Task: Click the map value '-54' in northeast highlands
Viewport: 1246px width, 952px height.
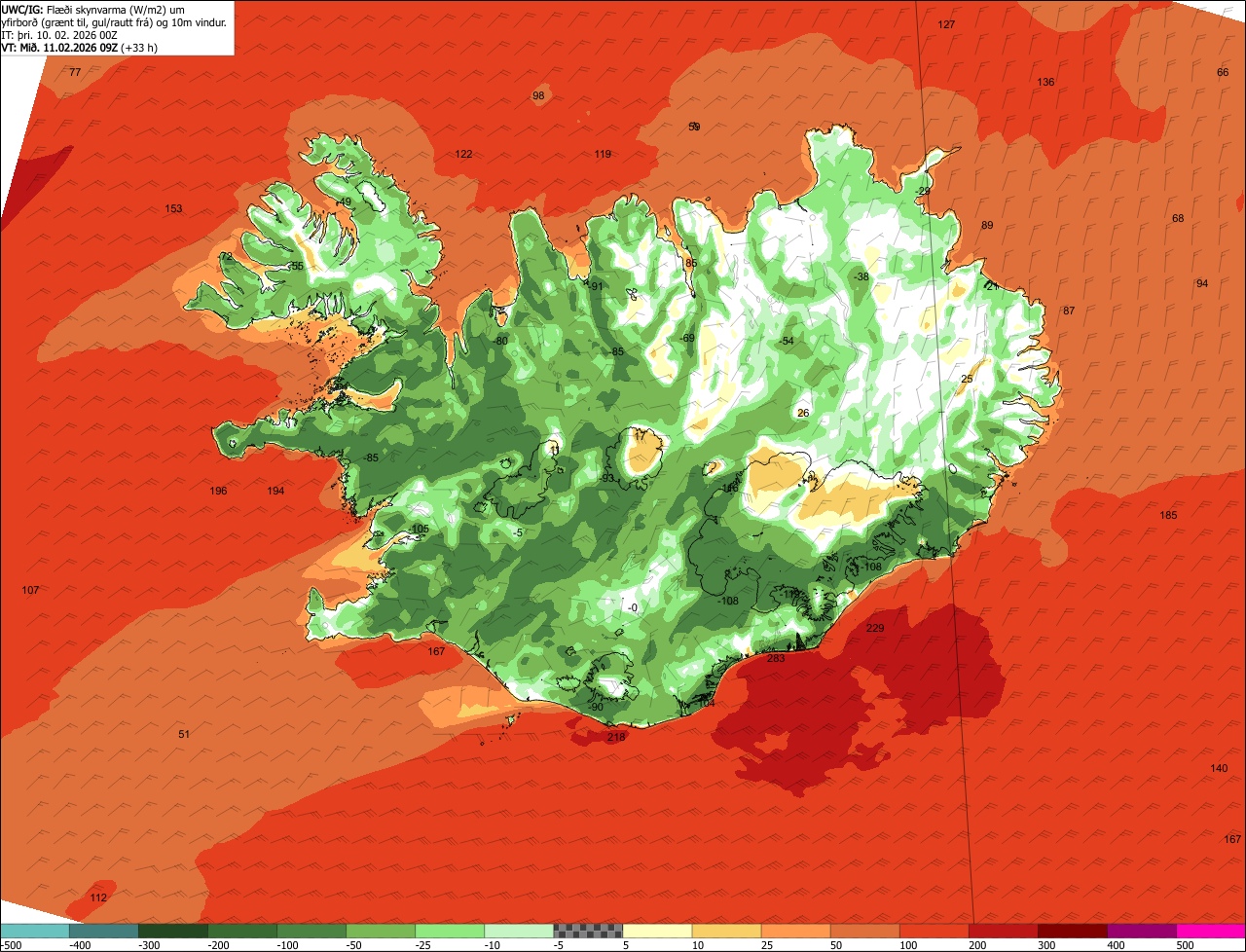Action: coord(787,342)
